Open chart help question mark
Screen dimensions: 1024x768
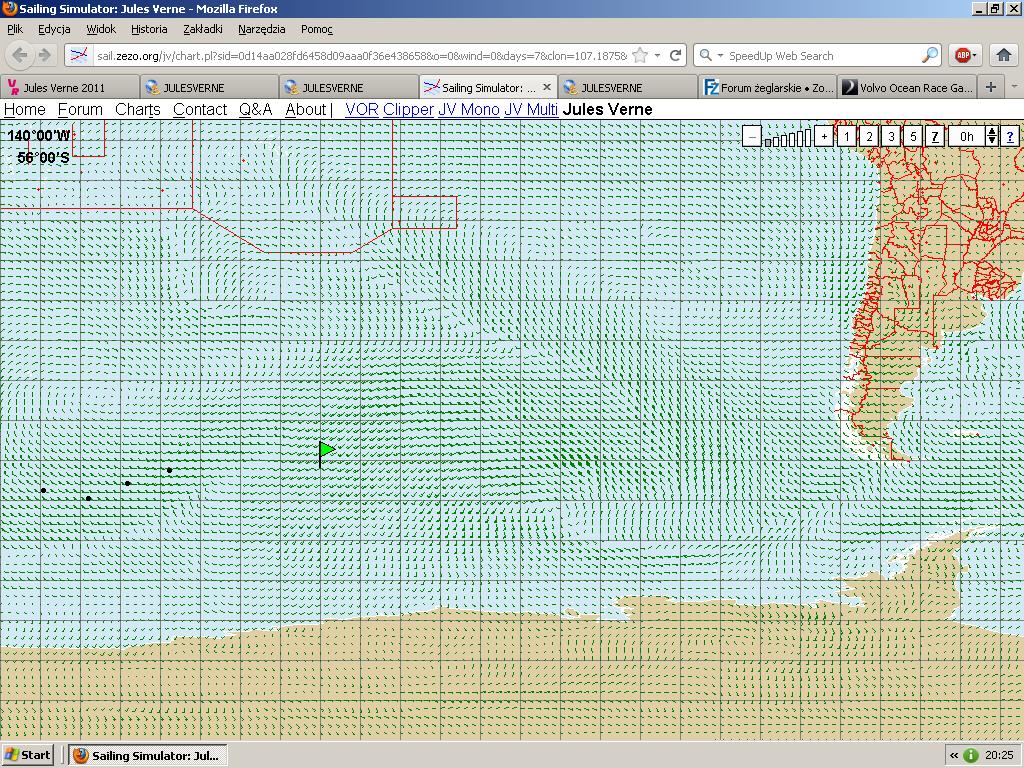point(1011,136)
